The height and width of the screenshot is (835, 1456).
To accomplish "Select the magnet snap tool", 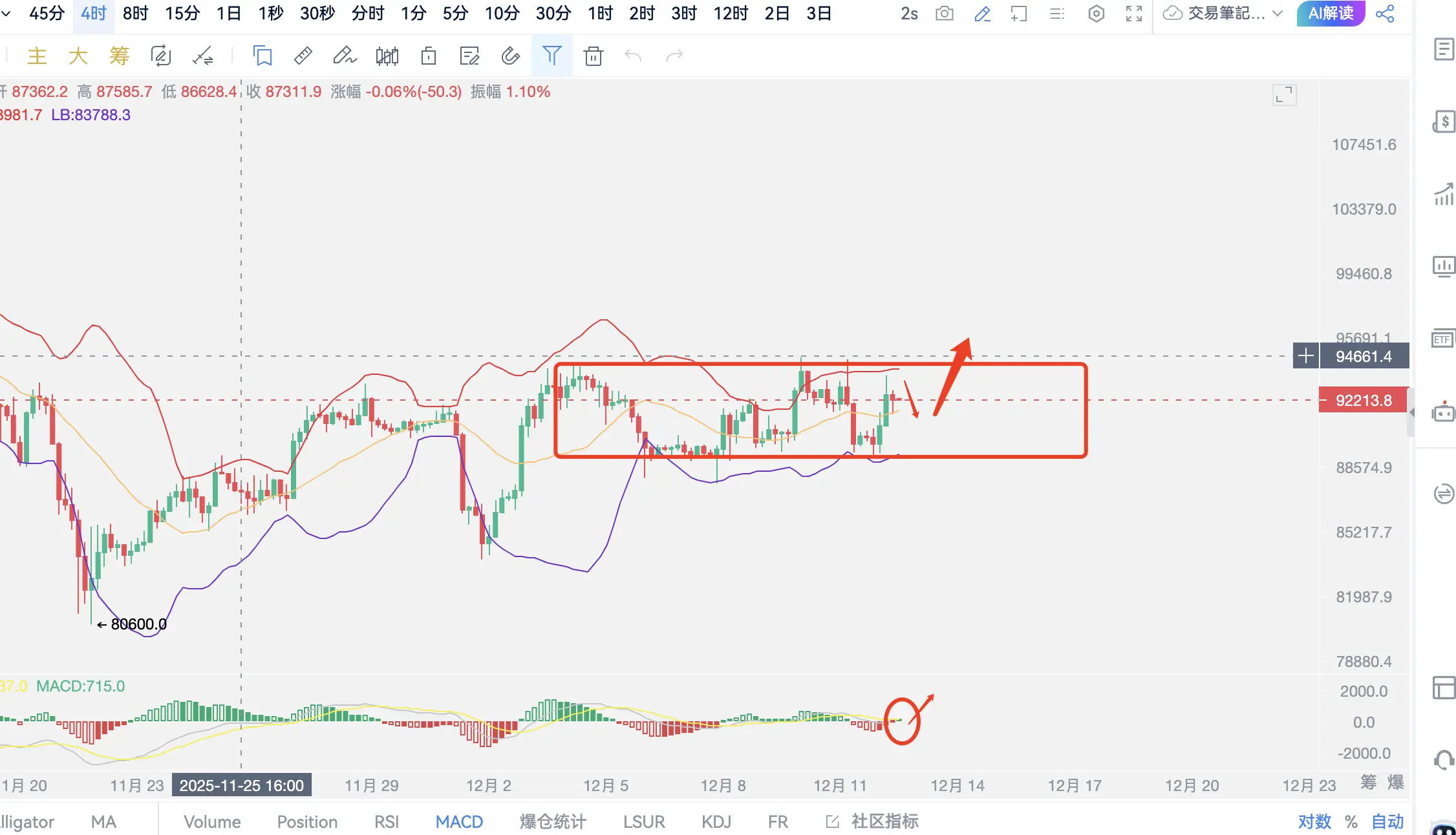I will click(x=511, y=56).
